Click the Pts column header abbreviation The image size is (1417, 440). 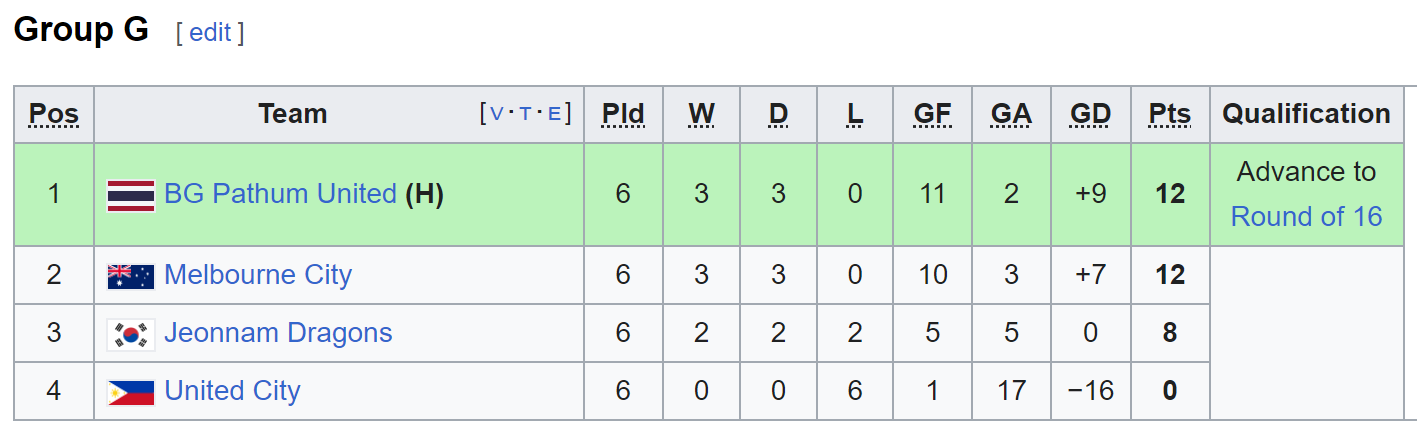point(1170,114)
